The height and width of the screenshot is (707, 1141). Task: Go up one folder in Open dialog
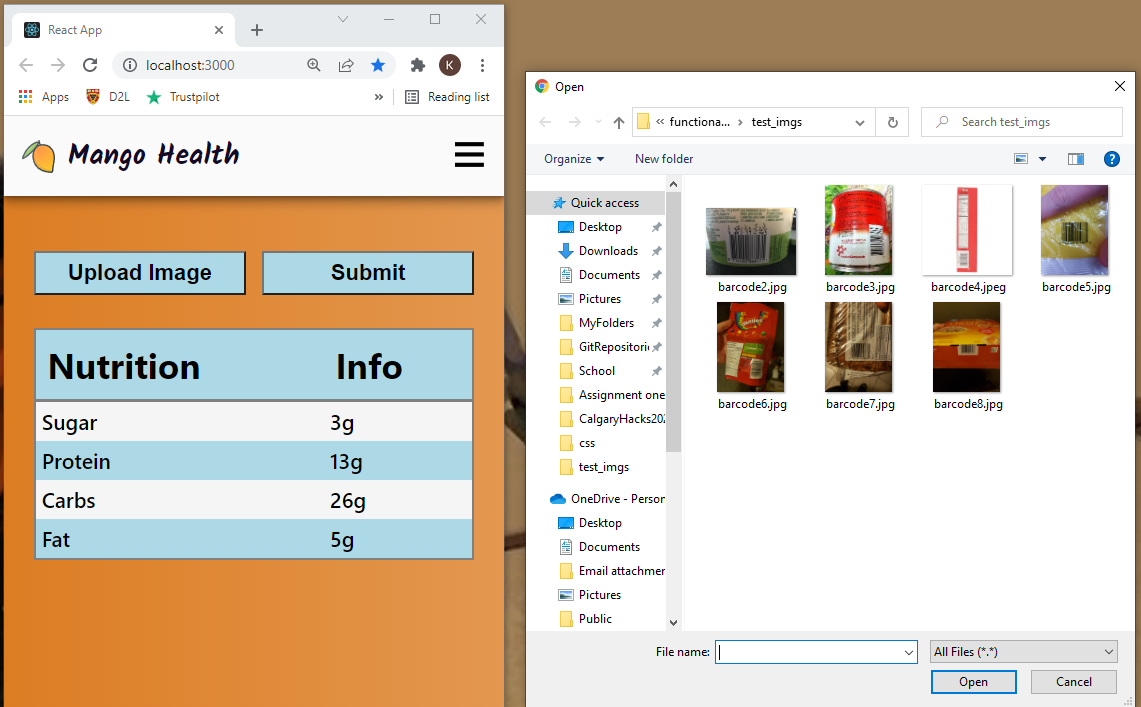(619, 122)
